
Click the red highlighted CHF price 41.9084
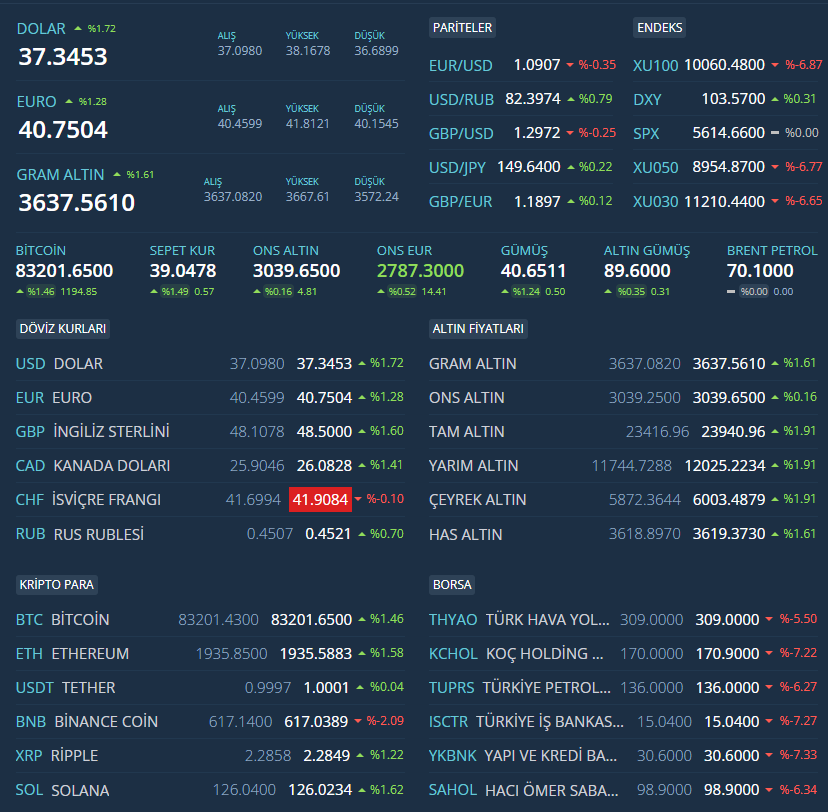320,500
